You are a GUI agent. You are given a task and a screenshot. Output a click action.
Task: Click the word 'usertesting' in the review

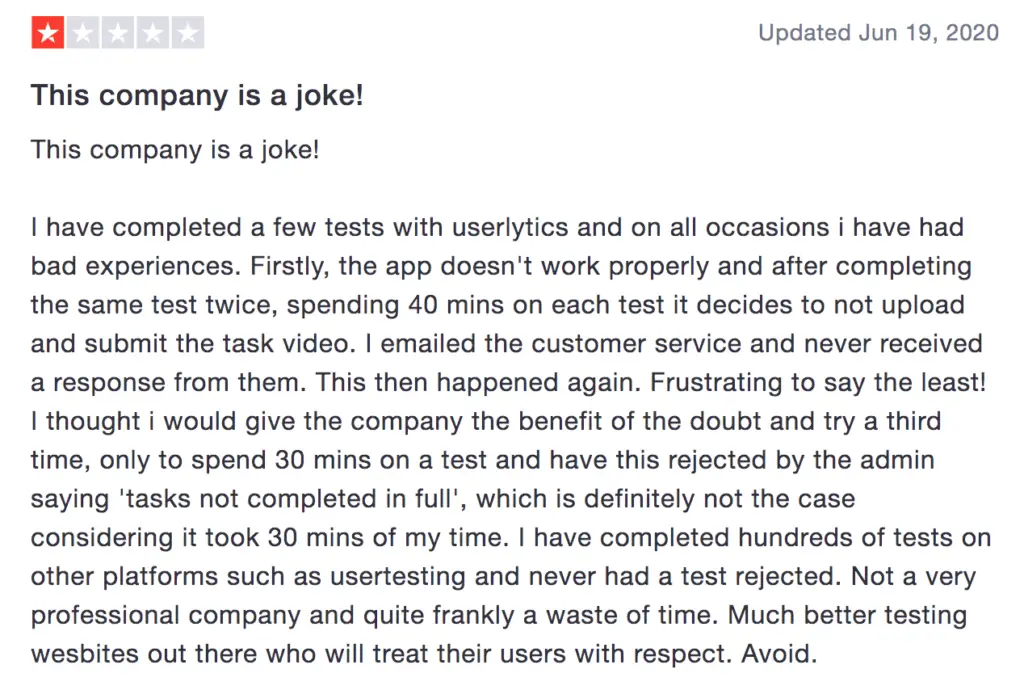(398, 577)
